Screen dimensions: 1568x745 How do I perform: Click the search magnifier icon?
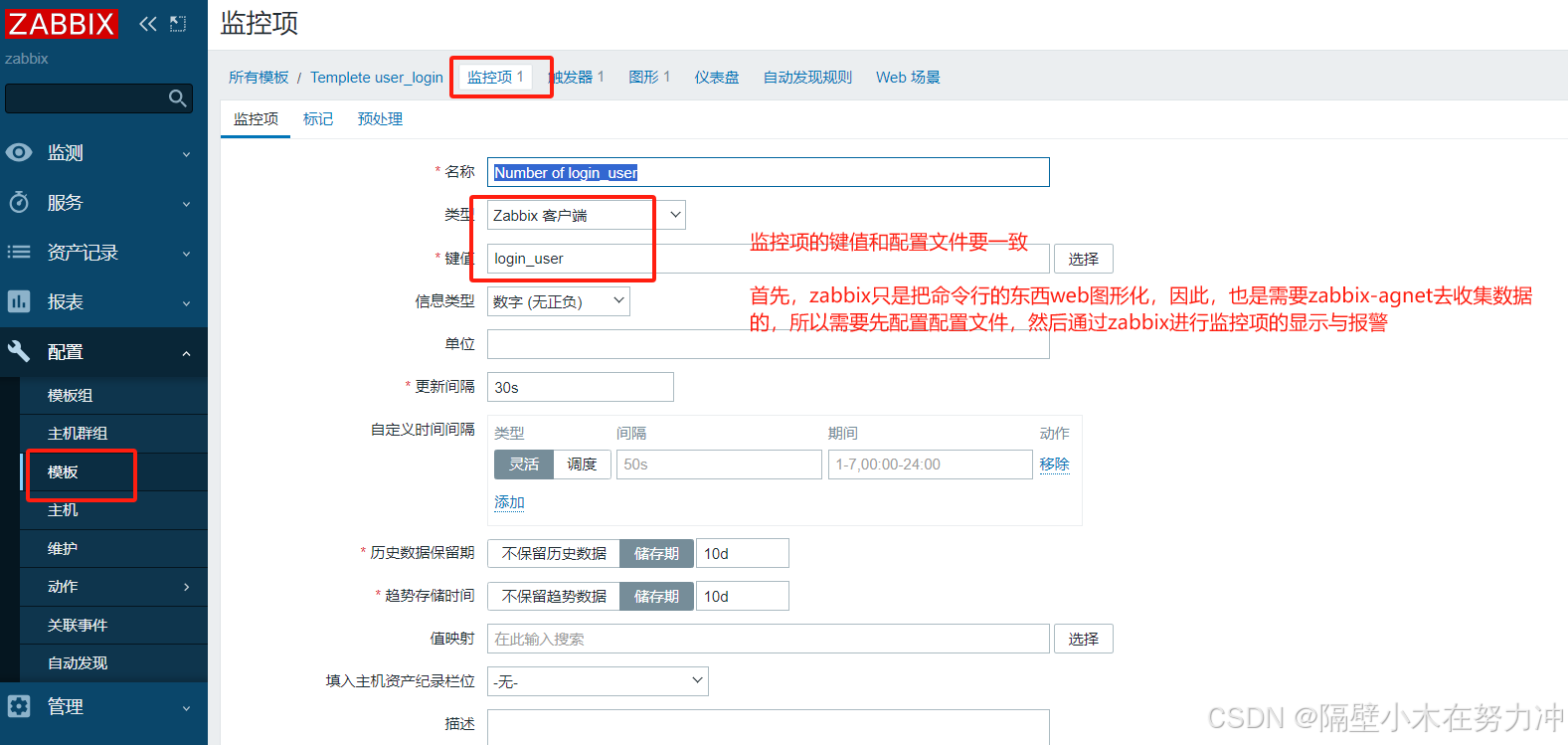[x=177, y=97]
